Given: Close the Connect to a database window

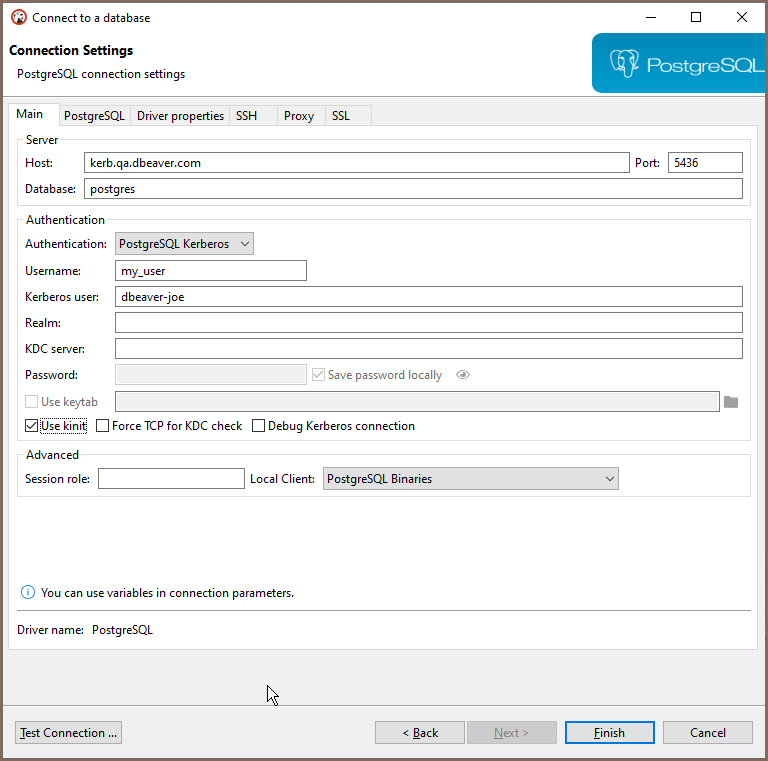Looking at the screenshot, I should [x=742, y=18].
